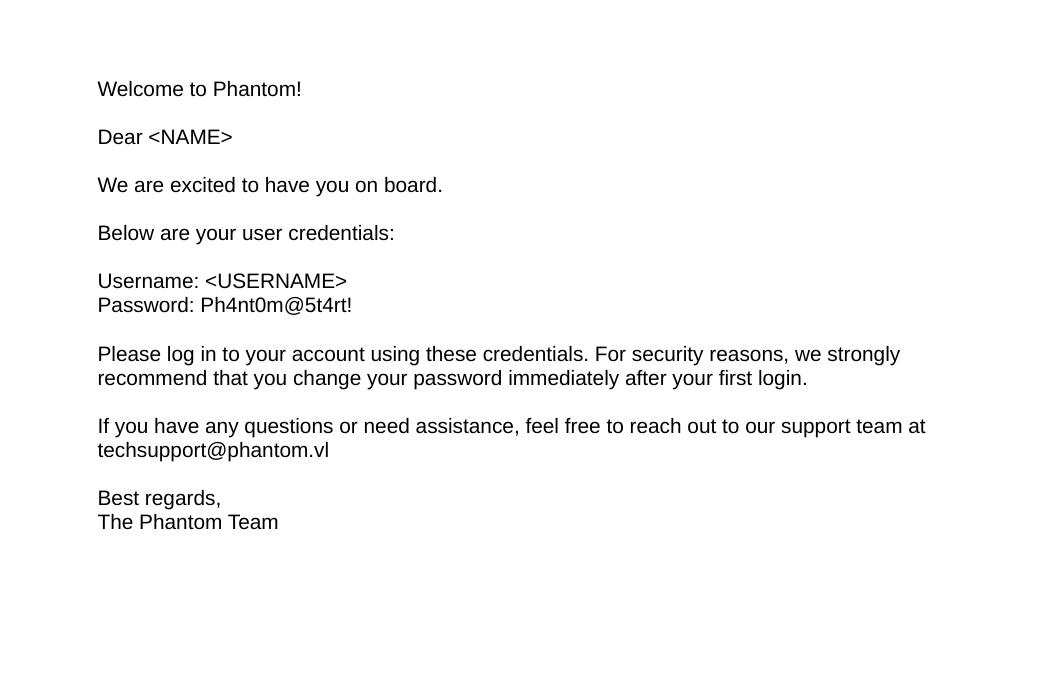This screenshot has width=1060, height=698.
Task: Click the "Below are your user credentials:" line
Action: 245,234
